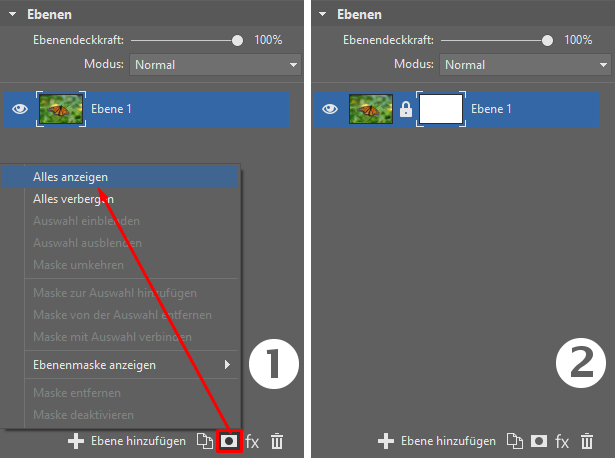Click fx effects icon in left panel
The image size is (615, 458).
point(252,442)
